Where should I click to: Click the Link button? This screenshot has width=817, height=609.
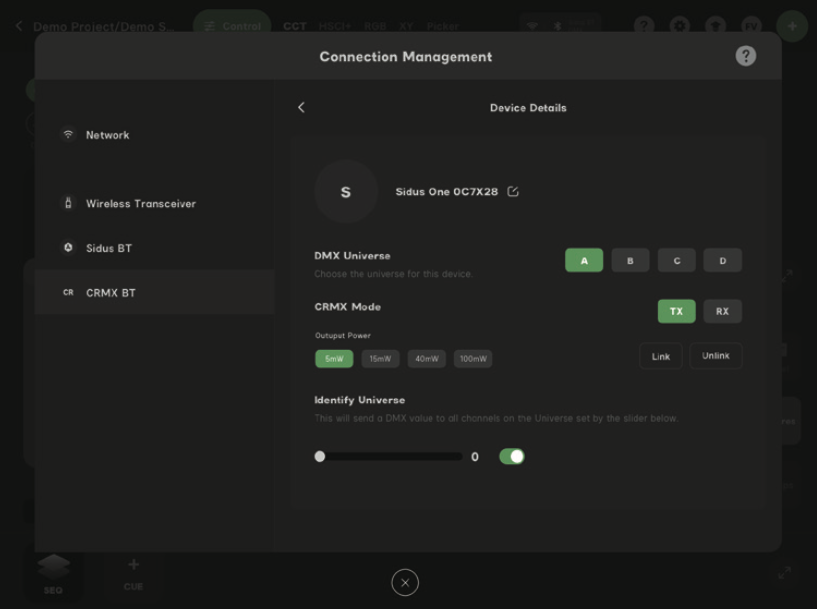pos(660,355)
